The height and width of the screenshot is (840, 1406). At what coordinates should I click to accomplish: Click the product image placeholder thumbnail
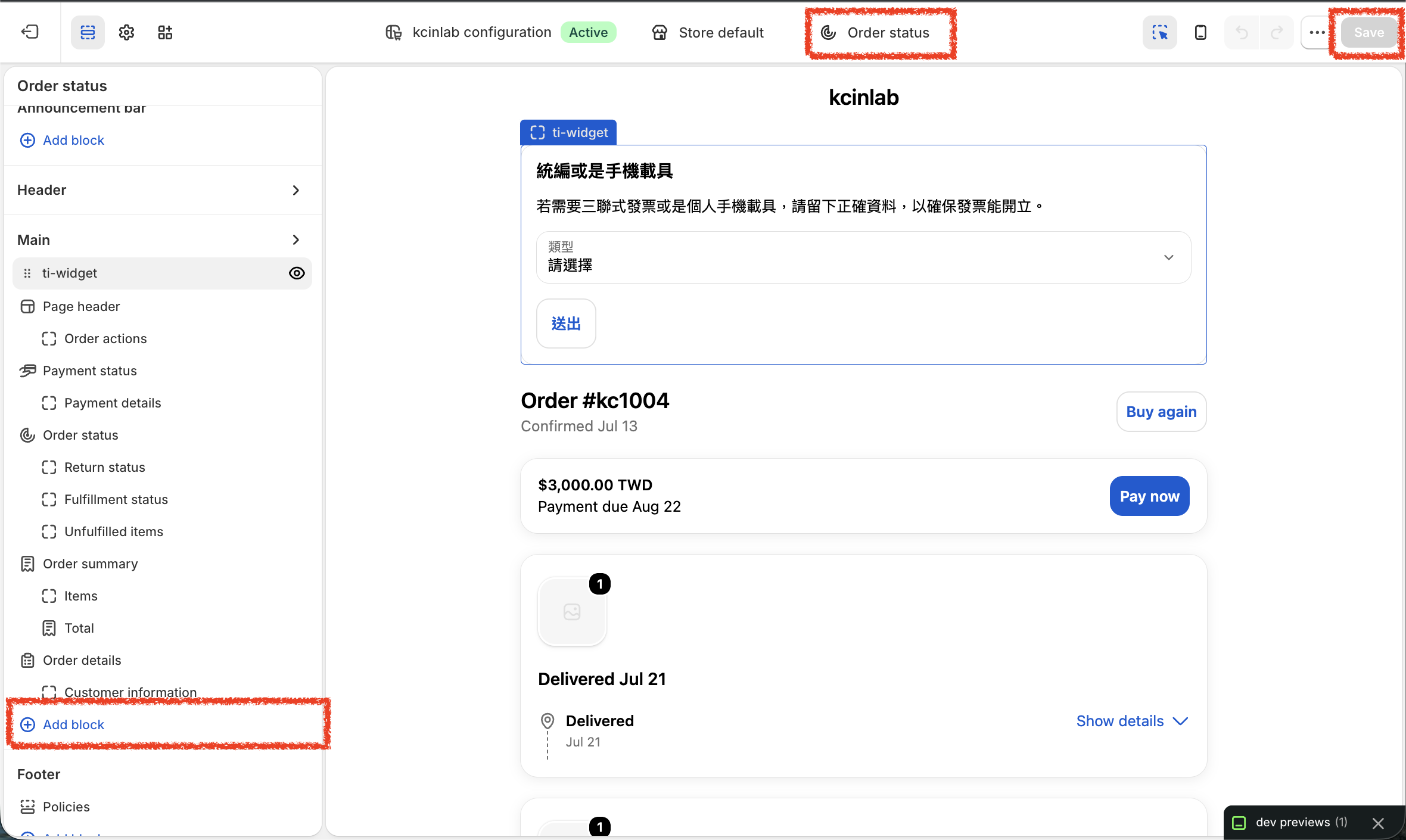tap(572, 612)
